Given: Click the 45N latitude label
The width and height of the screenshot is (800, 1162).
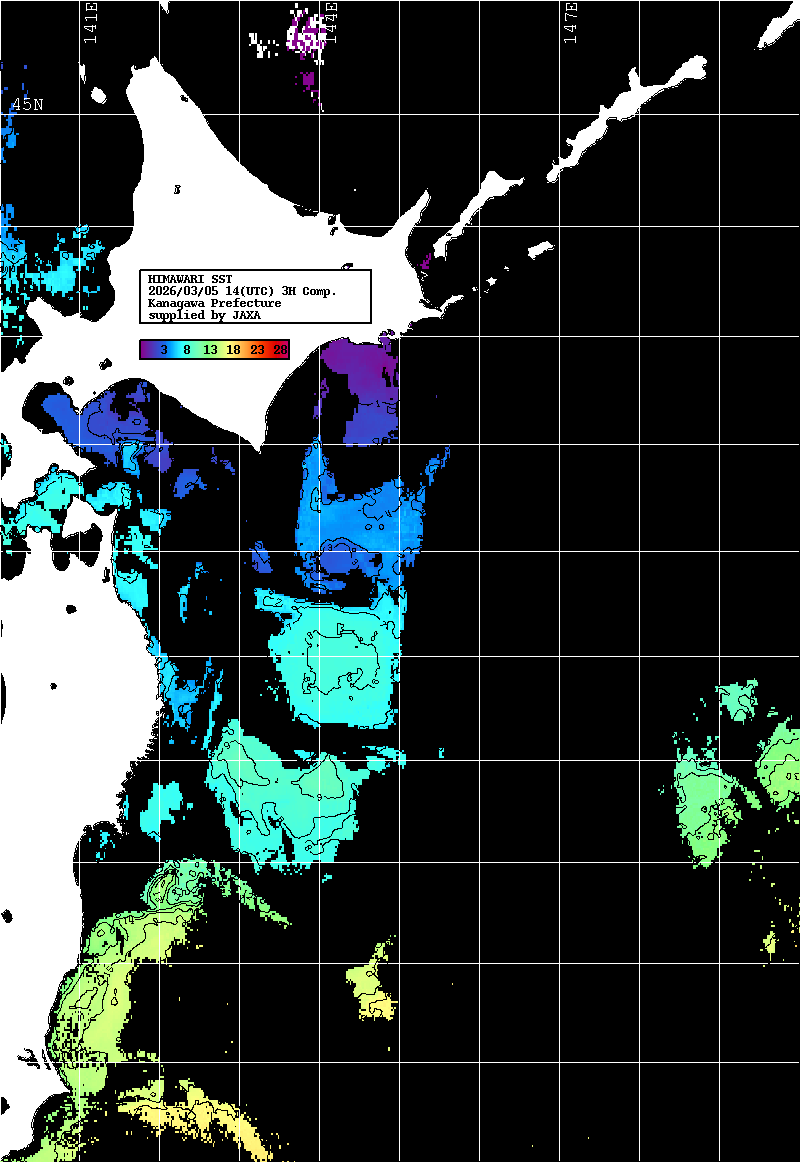Looking at the screenshot, I should [27, 104].
